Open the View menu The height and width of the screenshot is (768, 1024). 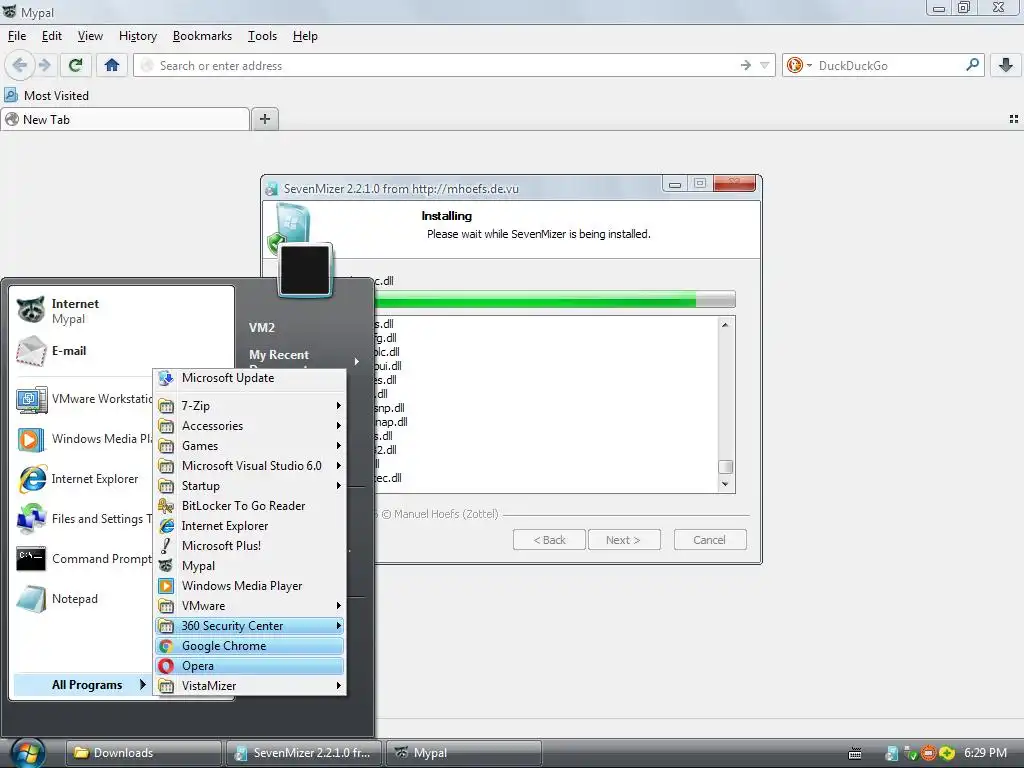coord(90,36)
